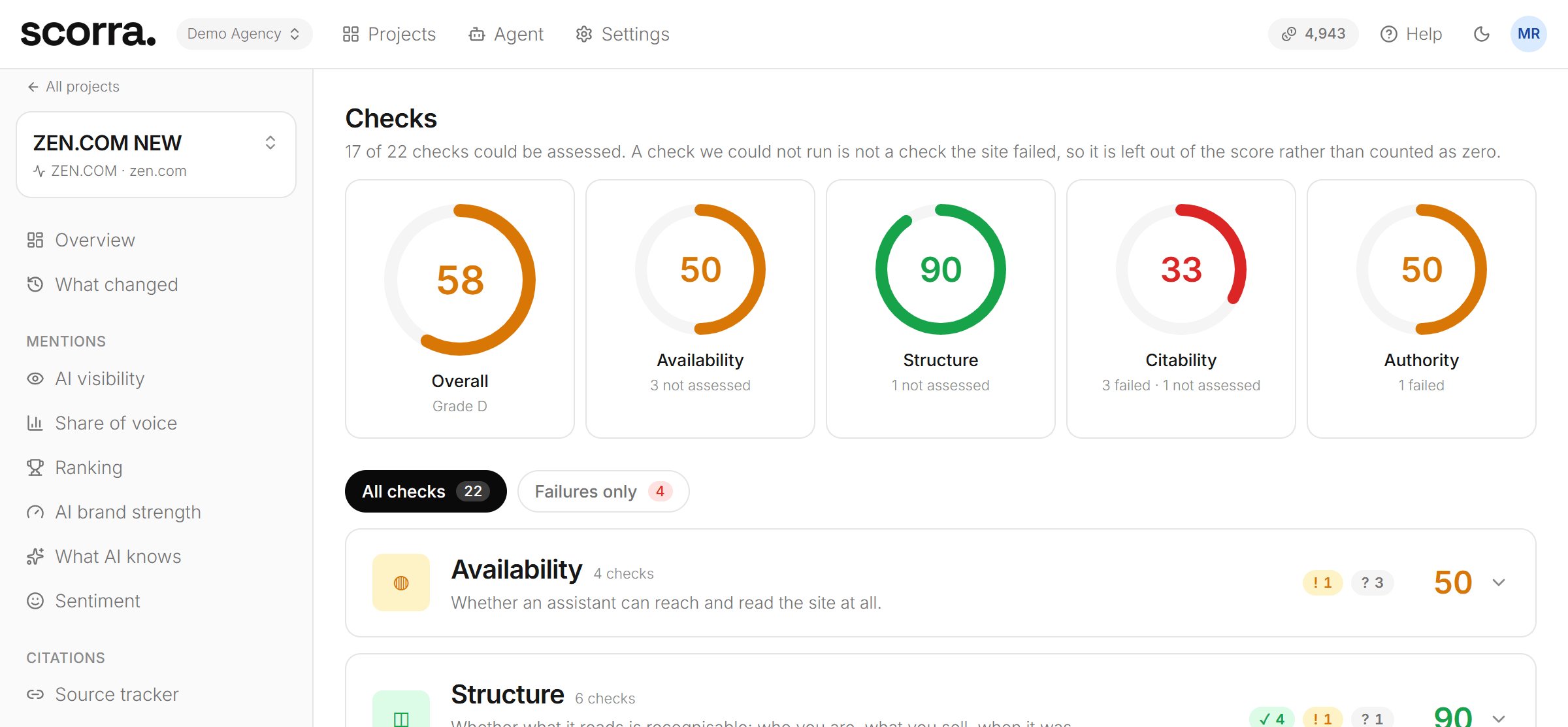Open the Ranking page

[74, 467]
